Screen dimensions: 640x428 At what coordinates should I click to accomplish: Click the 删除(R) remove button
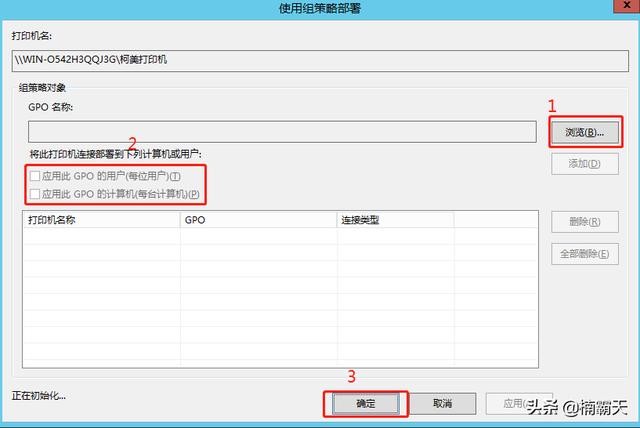click(585, 222)
